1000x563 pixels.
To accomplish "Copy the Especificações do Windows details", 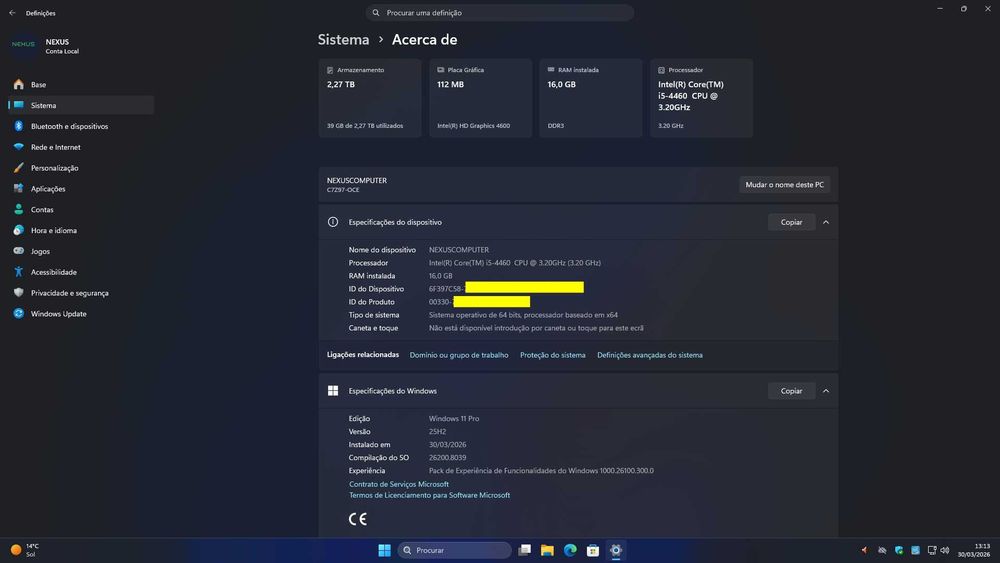I will [x=791, y=391].
